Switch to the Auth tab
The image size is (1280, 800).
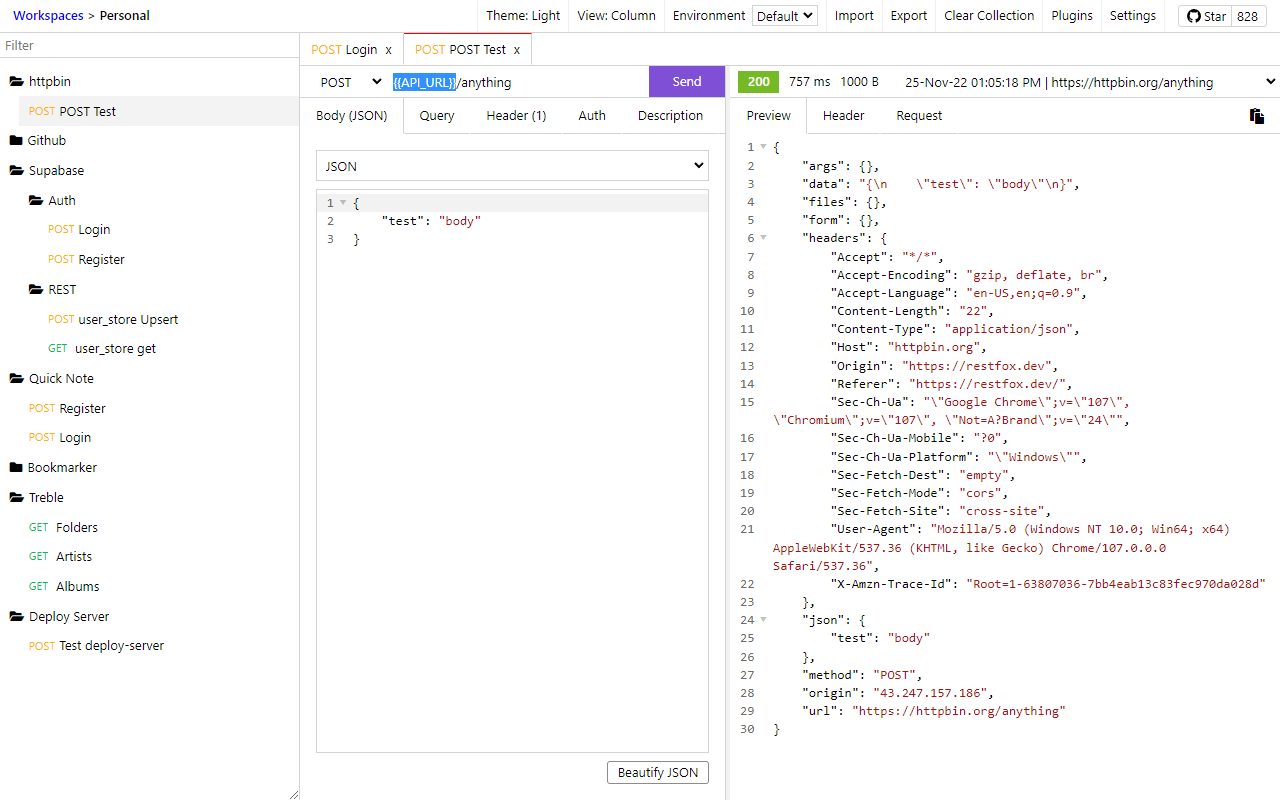point(592,116)
